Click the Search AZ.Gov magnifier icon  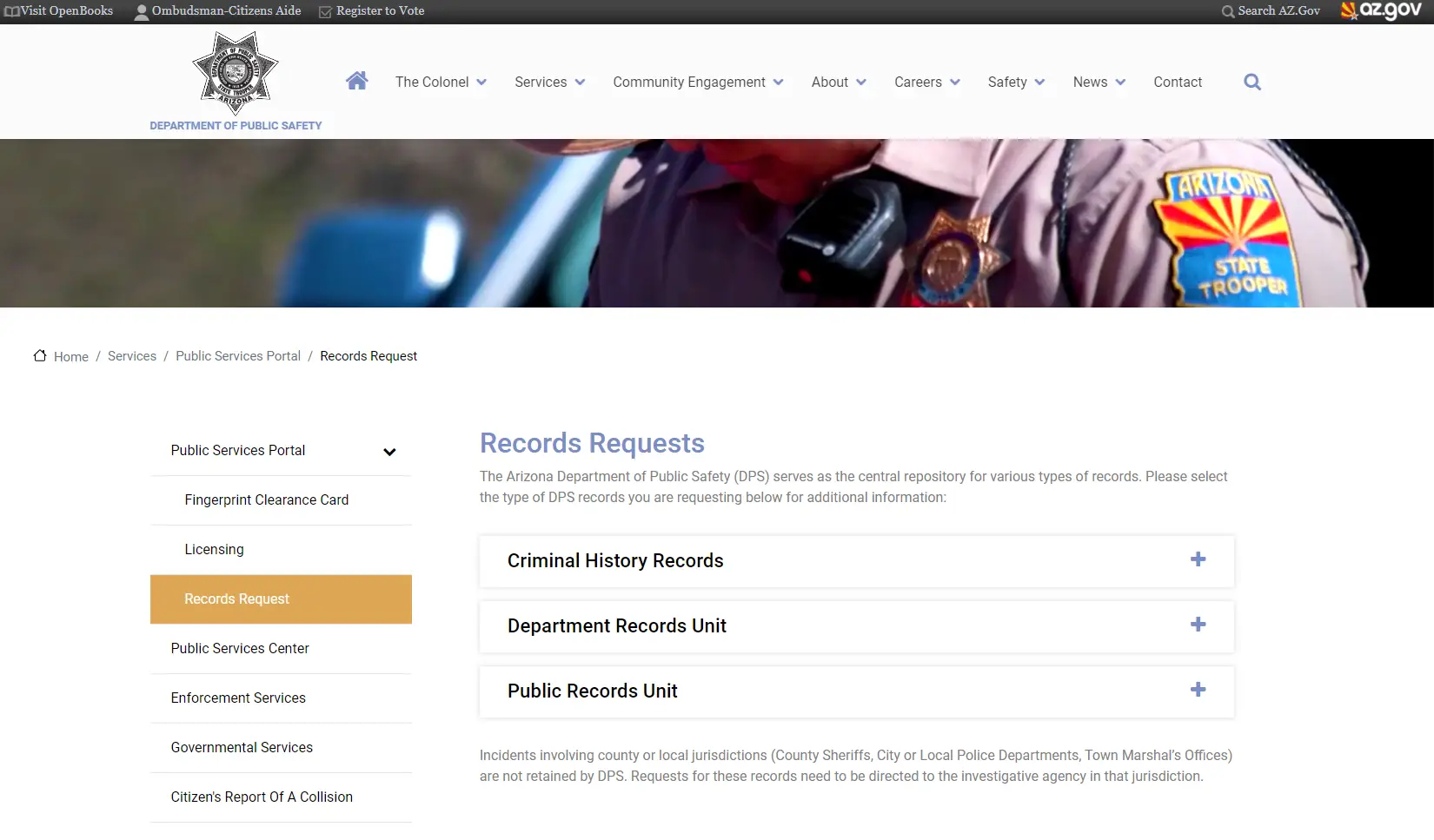pyautogui.click(x=1227, y=11)
